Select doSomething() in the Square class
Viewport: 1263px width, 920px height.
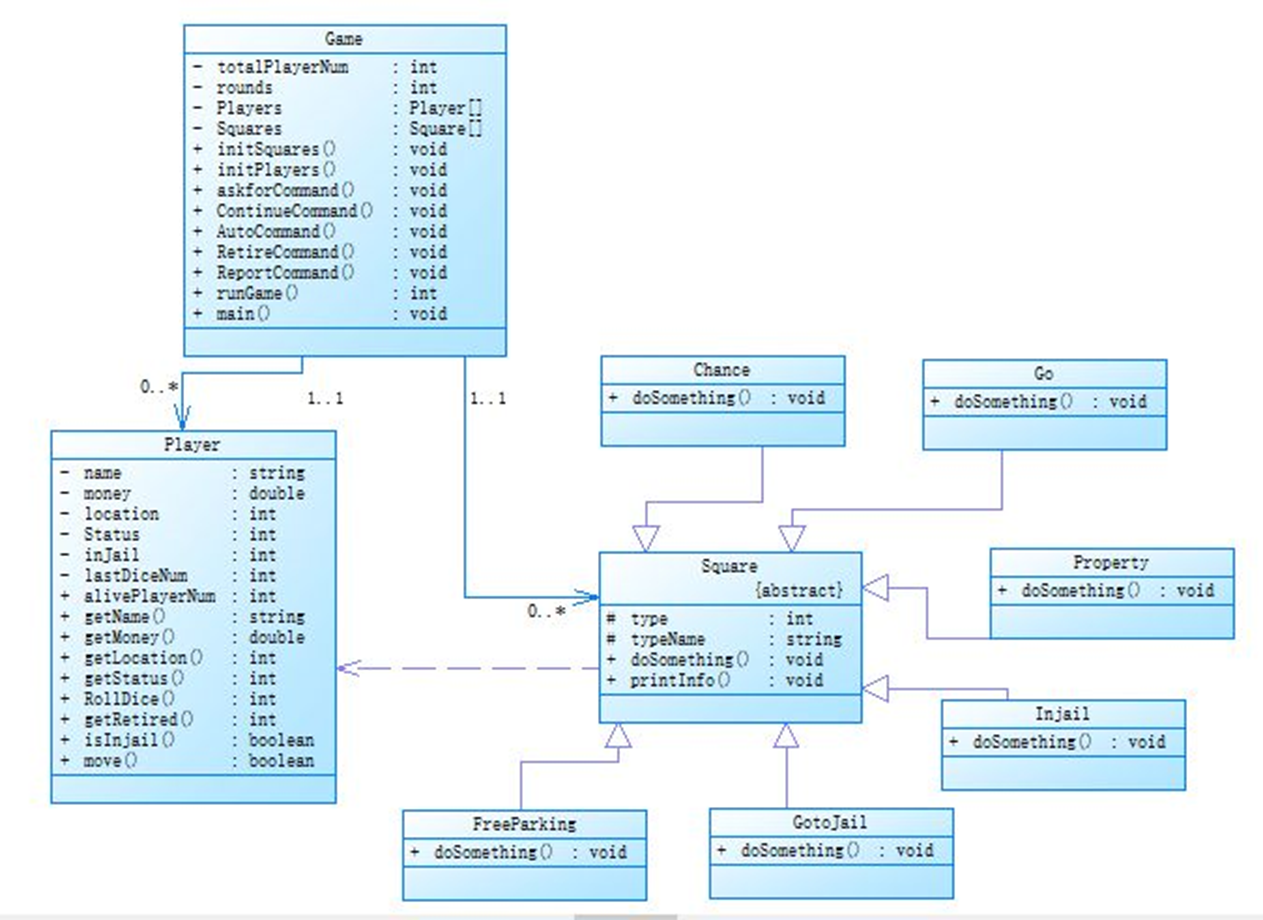pyautogui.click(x=689, y=660)
